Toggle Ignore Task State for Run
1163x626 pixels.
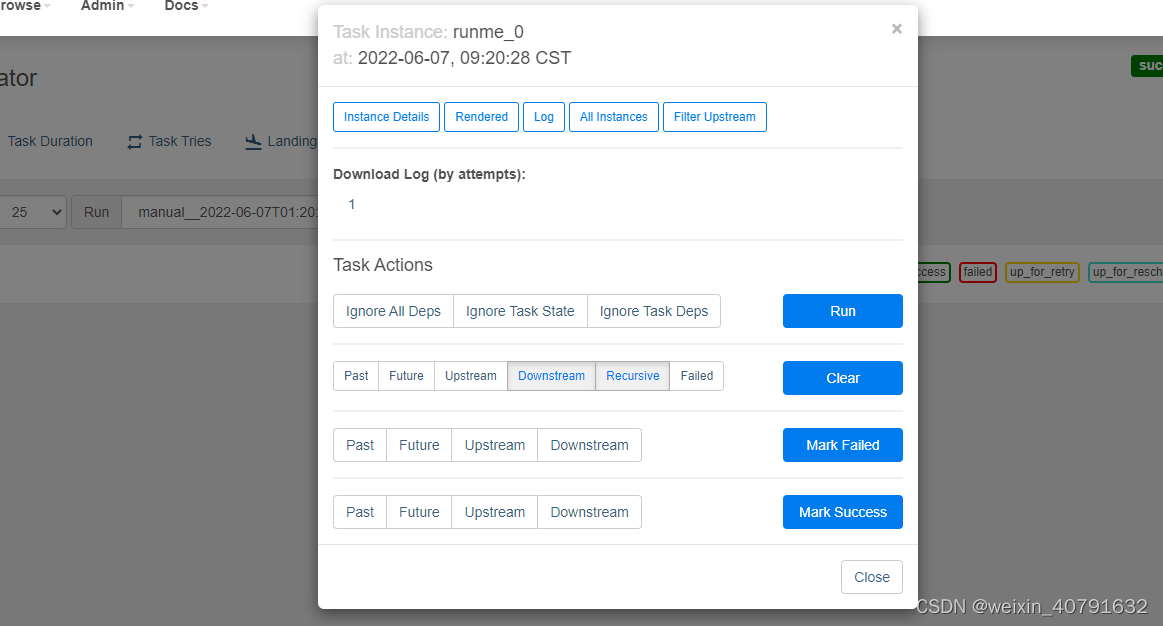click(x=520, y=312)
